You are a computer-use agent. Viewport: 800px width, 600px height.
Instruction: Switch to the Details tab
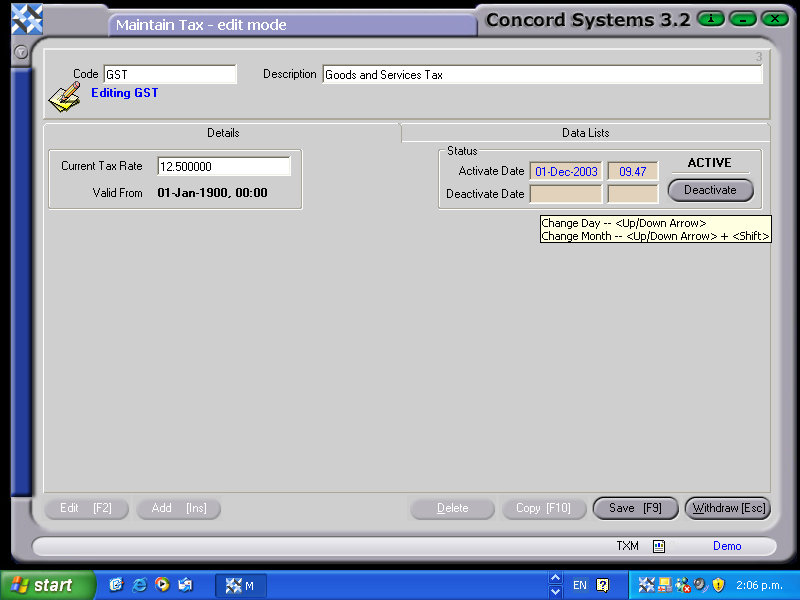tap(223, 132)
